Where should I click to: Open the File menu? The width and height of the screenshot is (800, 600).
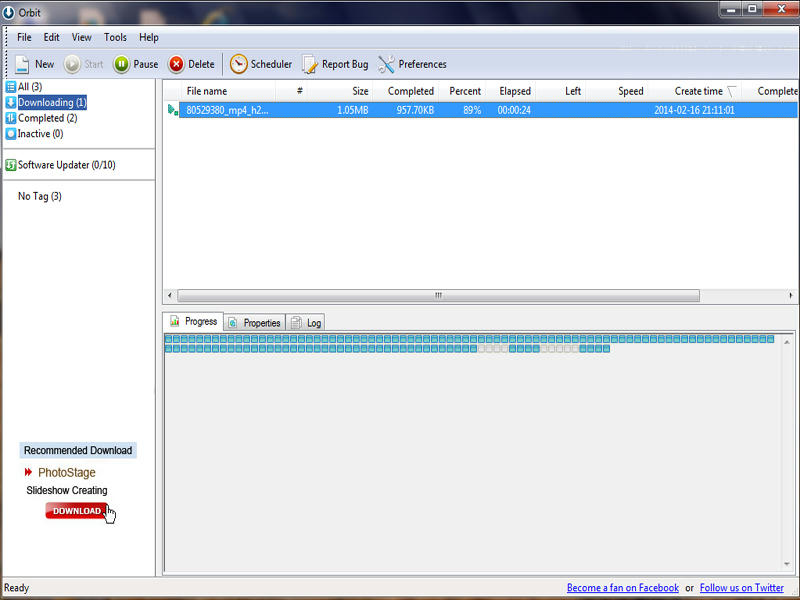pos(24,37)
